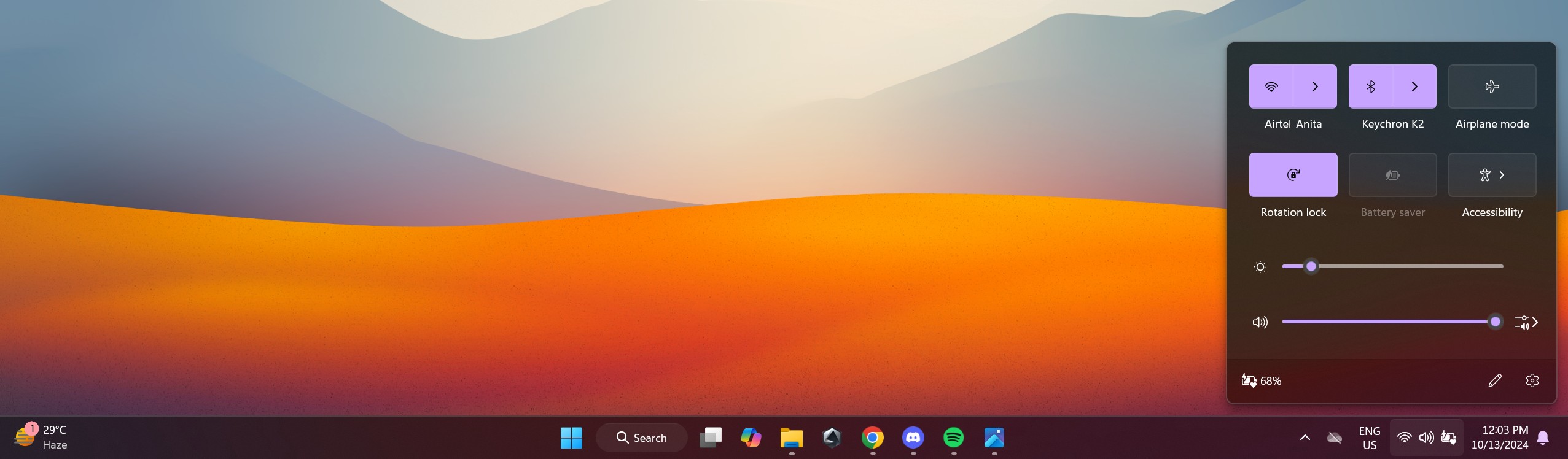Image resolution: width=1568 pixels, height=459 pixels.
Task: Click the volume slider track
Action: point(1392,322)
